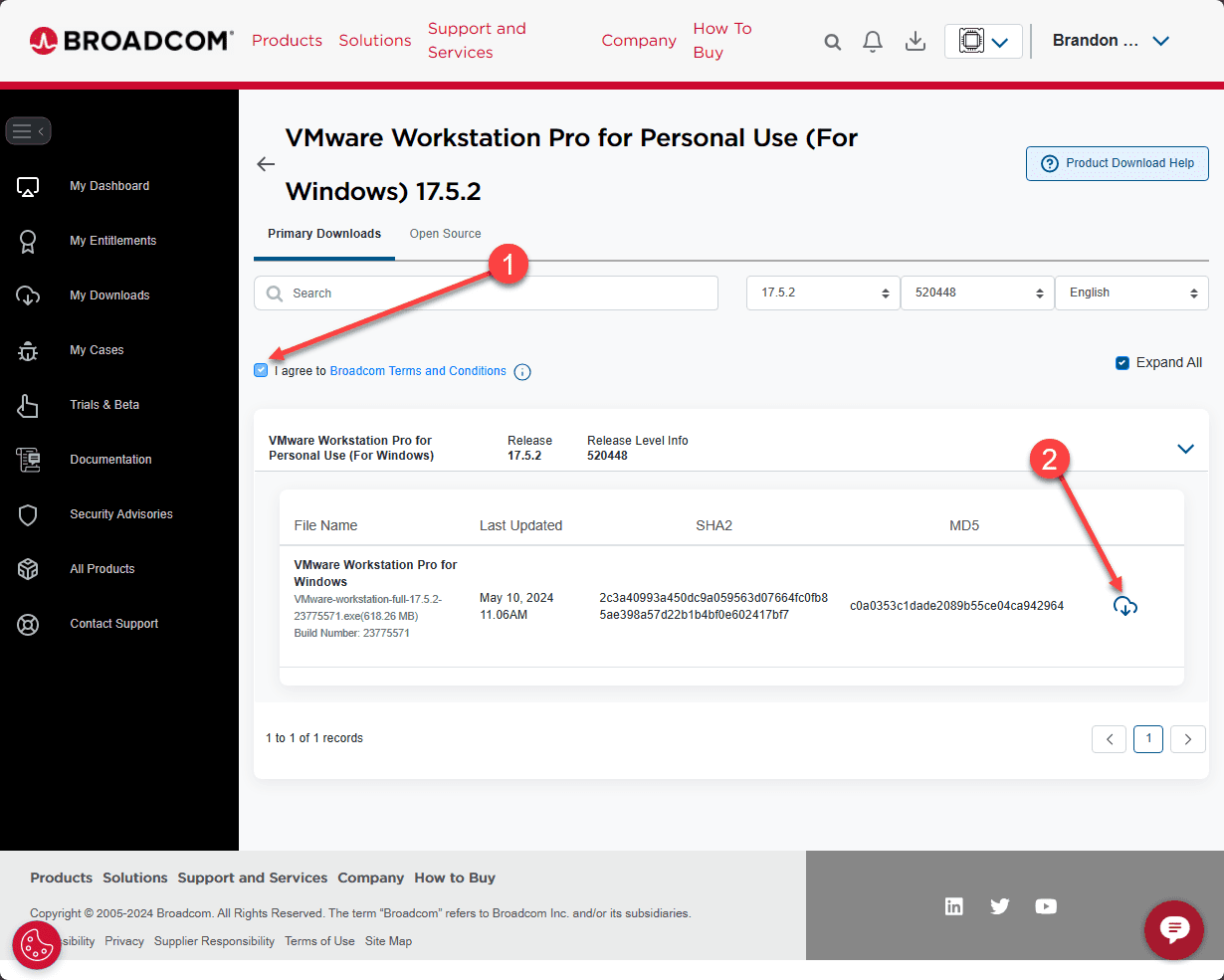Open the search magnifier in the top header
The height and width of the screenshot is (980, 1224).
click(833, 42)
